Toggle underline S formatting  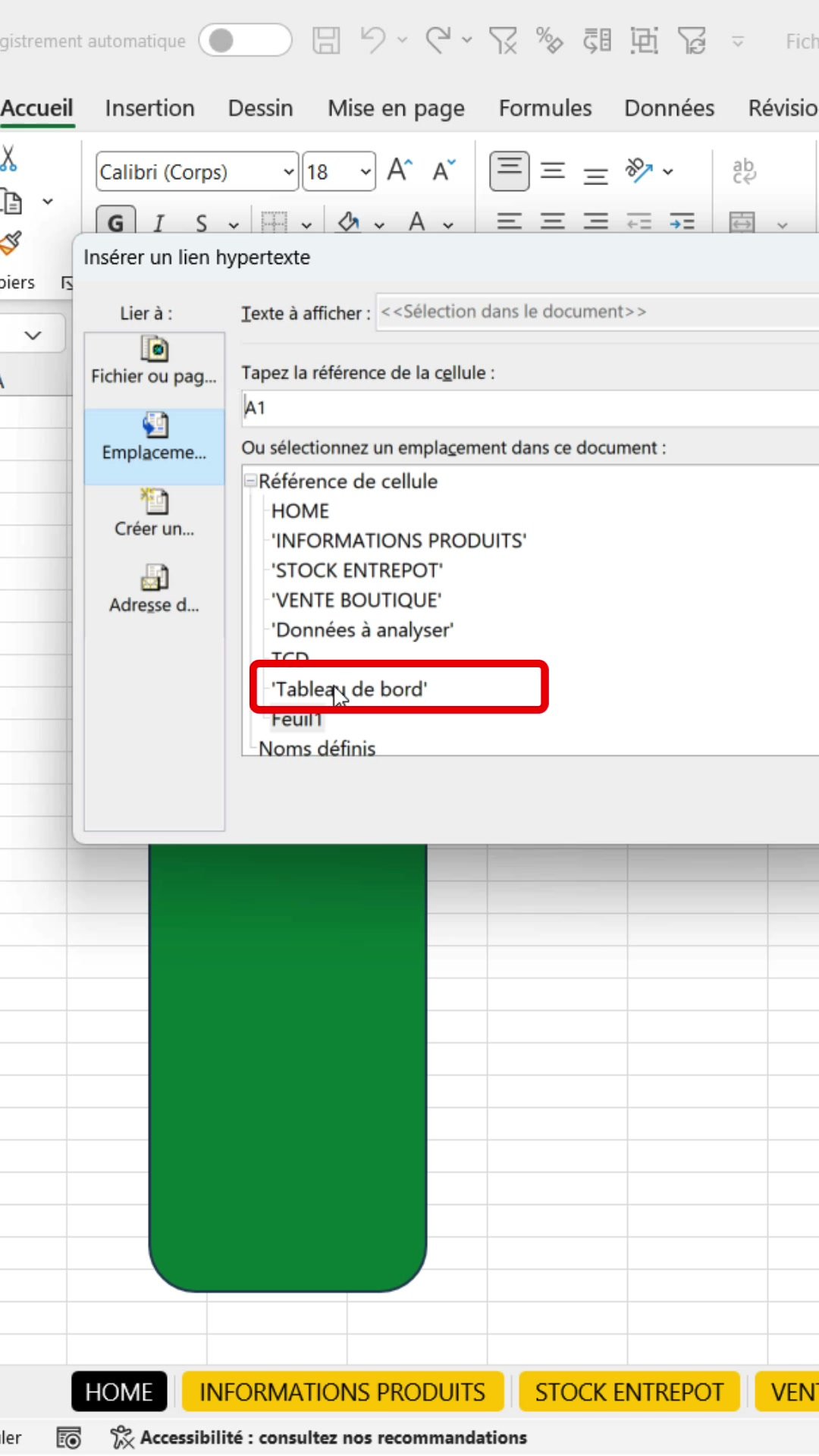201,223
